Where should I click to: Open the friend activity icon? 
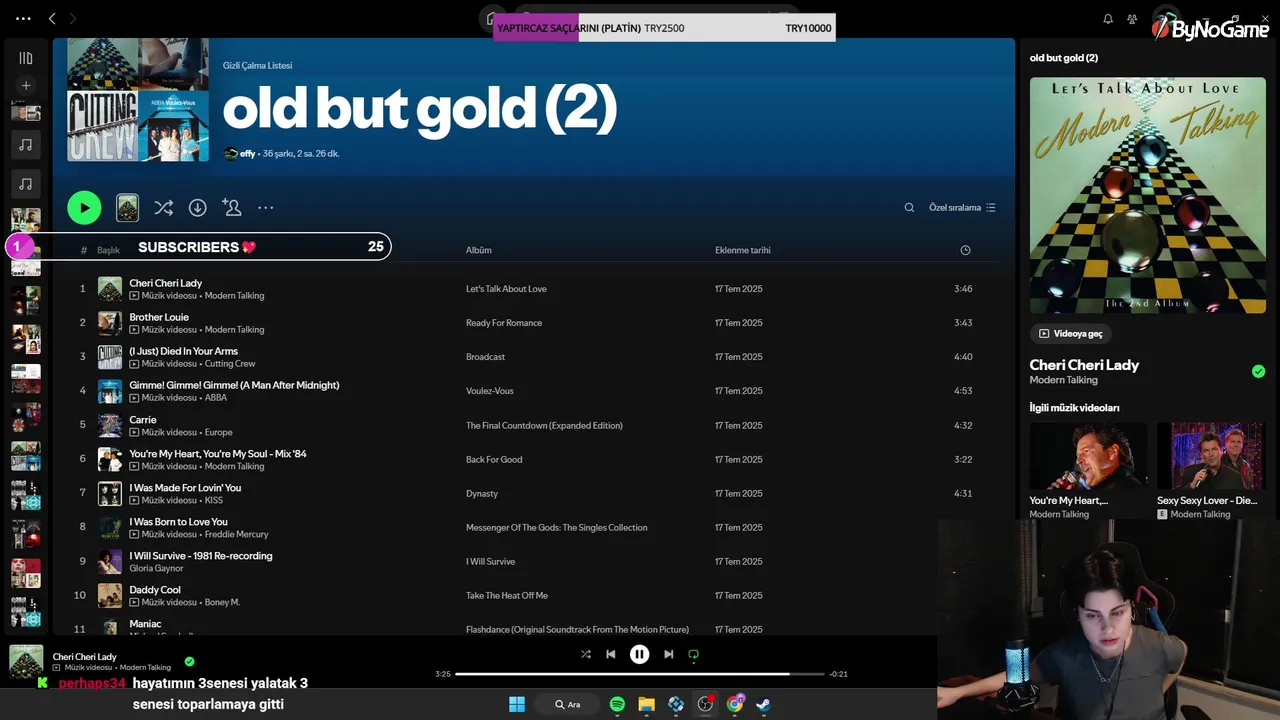point(1132,19)
